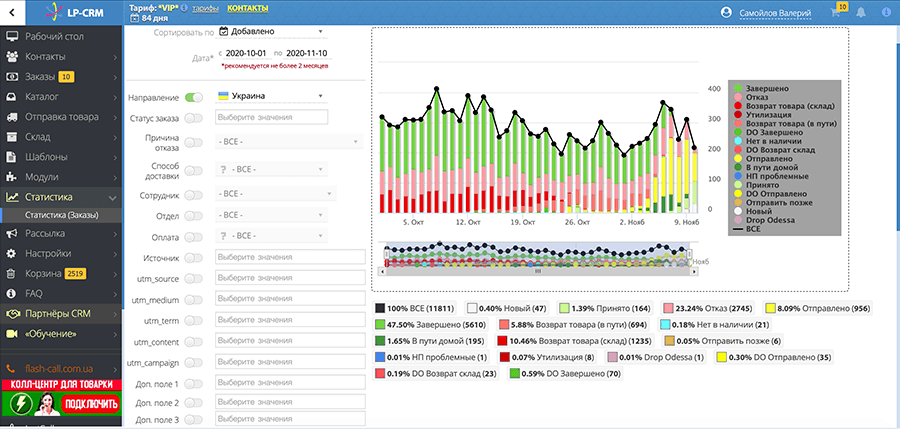Click the Настройки gear icon

tap(11, 253)
